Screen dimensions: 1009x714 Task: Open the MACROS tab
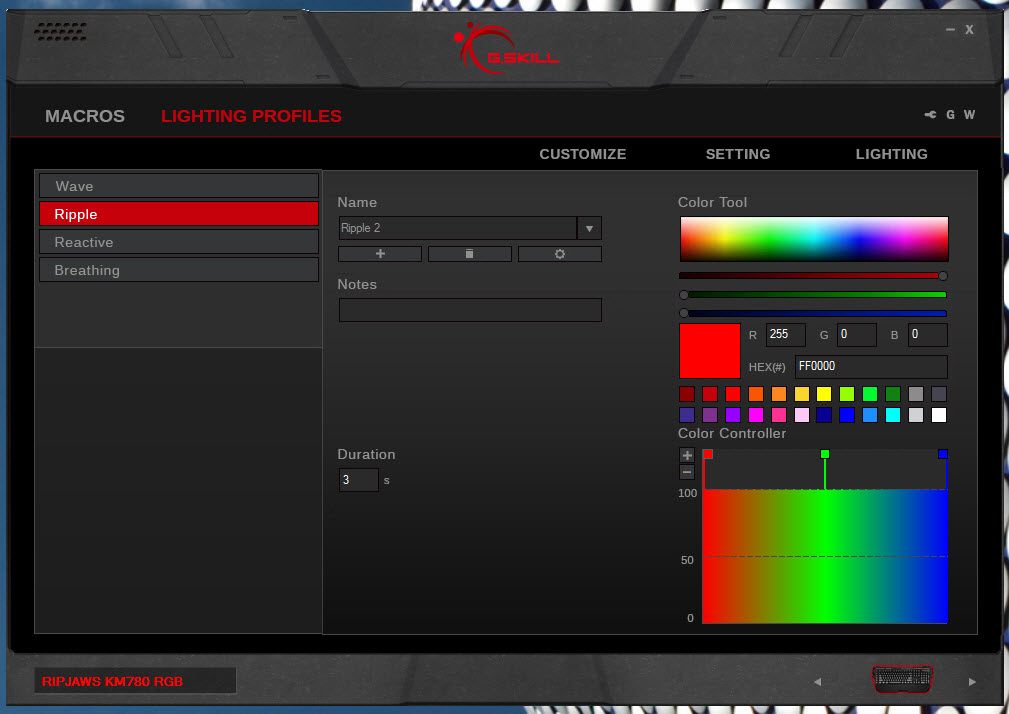85,116
